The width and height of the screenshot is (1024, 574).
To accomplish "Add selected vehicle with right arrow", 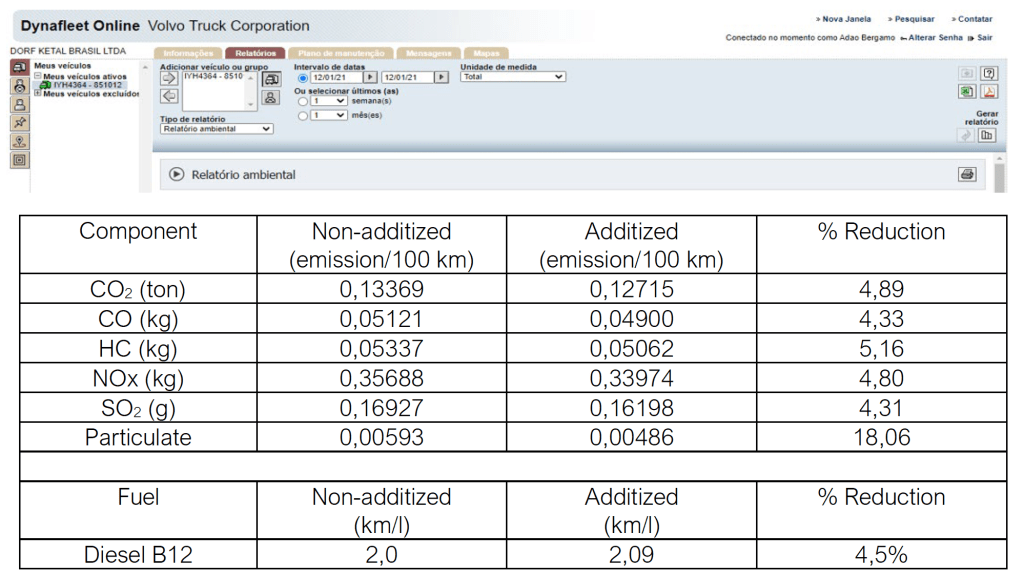I will click(x=169, y=78).
